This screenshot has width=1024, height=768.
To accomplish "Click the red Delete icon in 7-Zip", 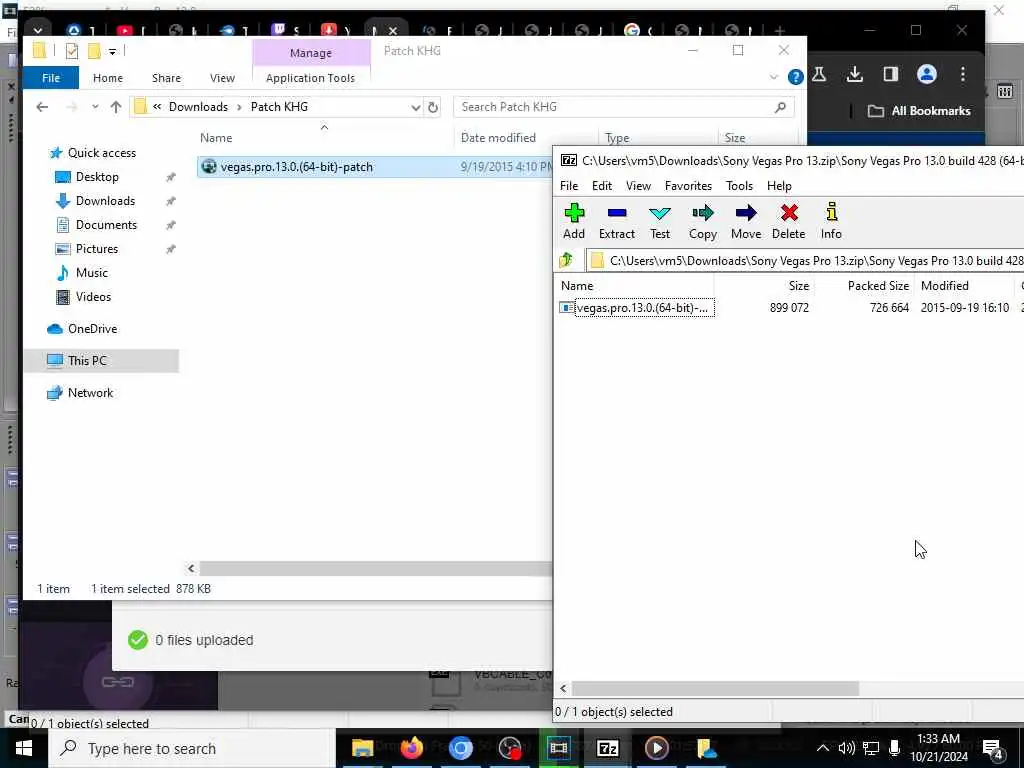I will [x=789, y=221].
